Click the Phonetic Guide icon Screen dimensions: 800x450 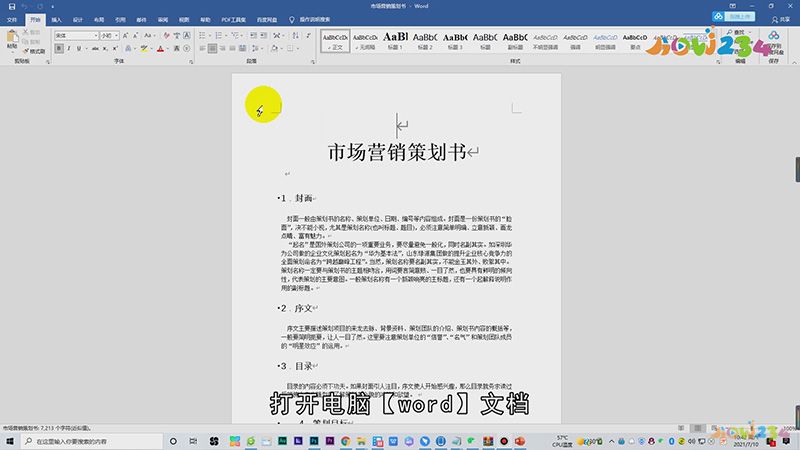pos(177,35)
